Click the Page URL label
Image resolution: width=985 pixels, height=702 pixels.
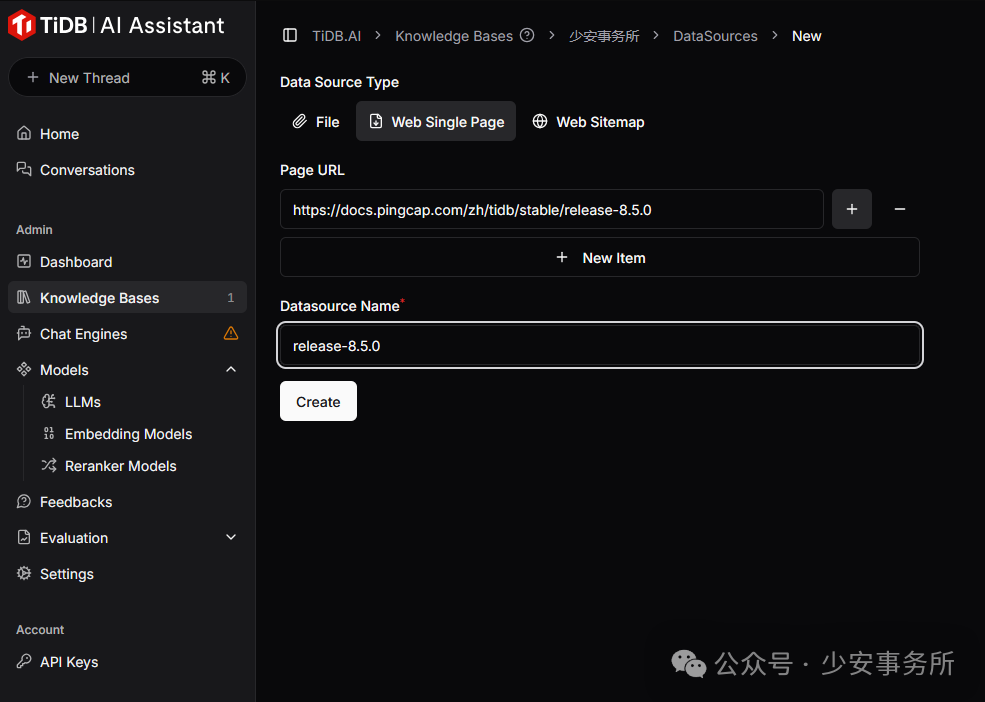pos(312,170)
